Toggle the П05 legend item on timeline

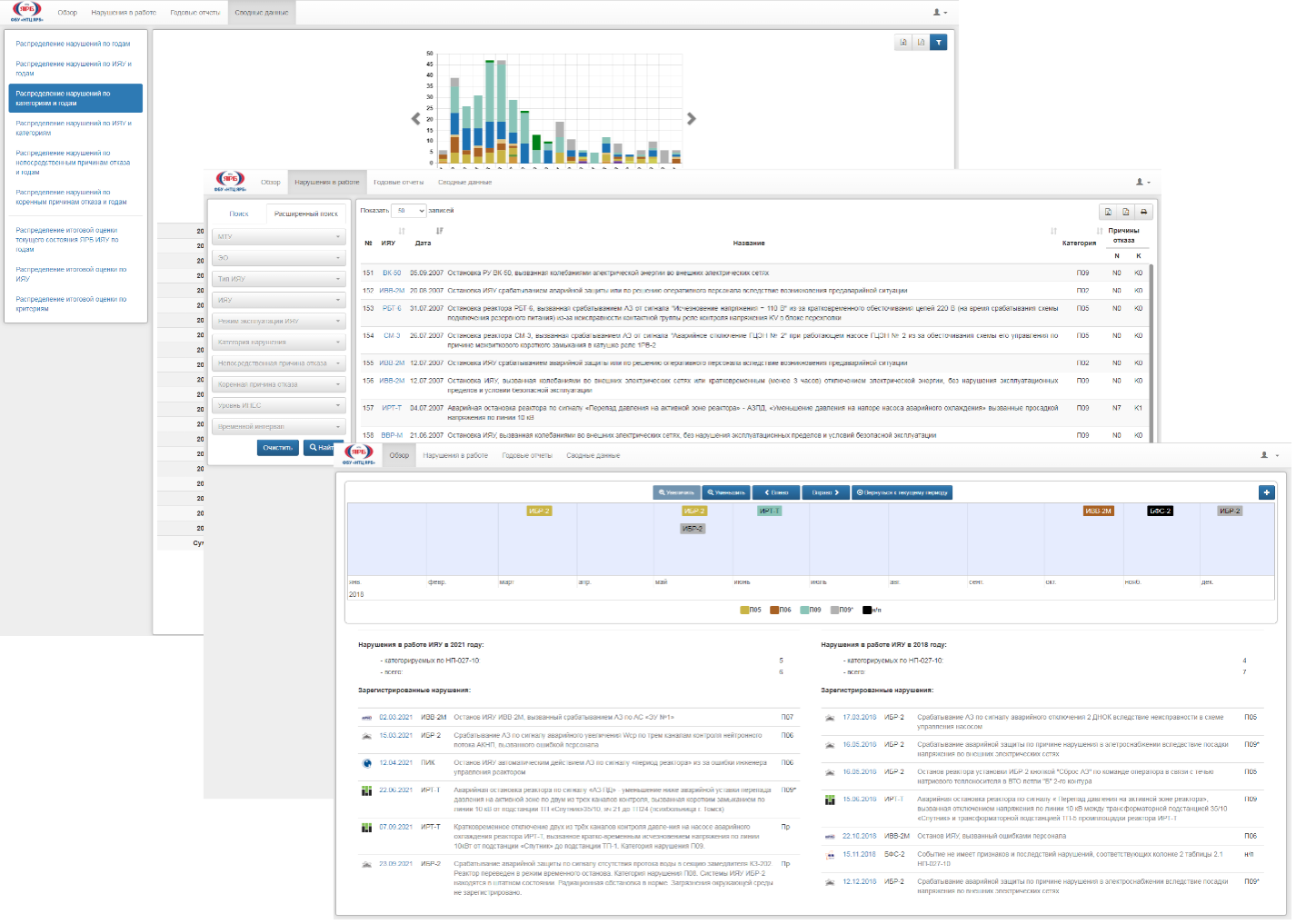(751, 610)
